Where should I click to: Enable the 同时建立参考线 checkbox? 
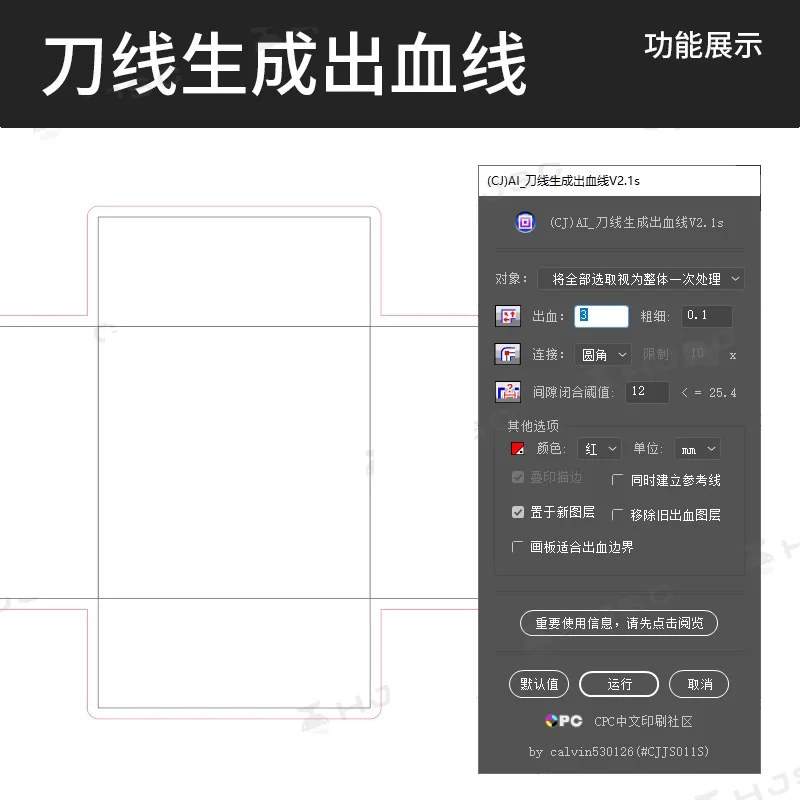[x=618, y=480]
